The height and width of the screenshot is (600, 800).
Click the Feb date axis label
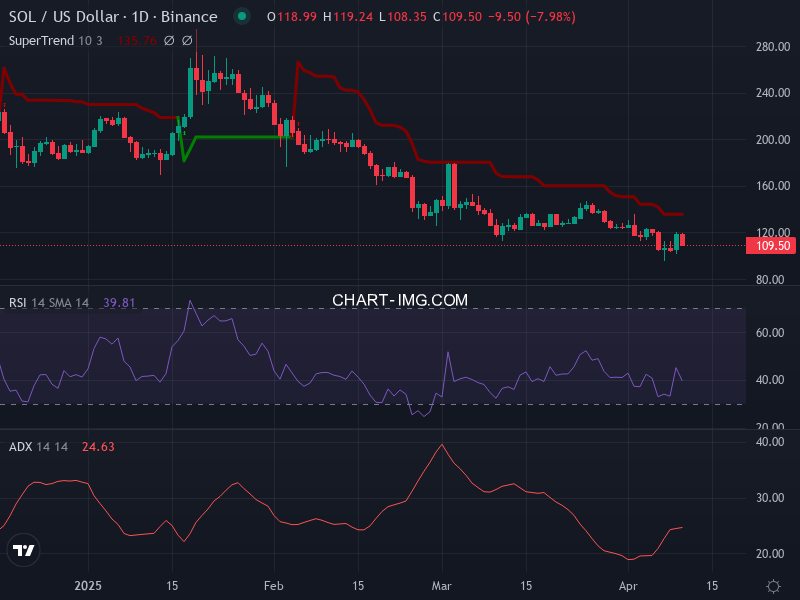[x=273, y=586]
